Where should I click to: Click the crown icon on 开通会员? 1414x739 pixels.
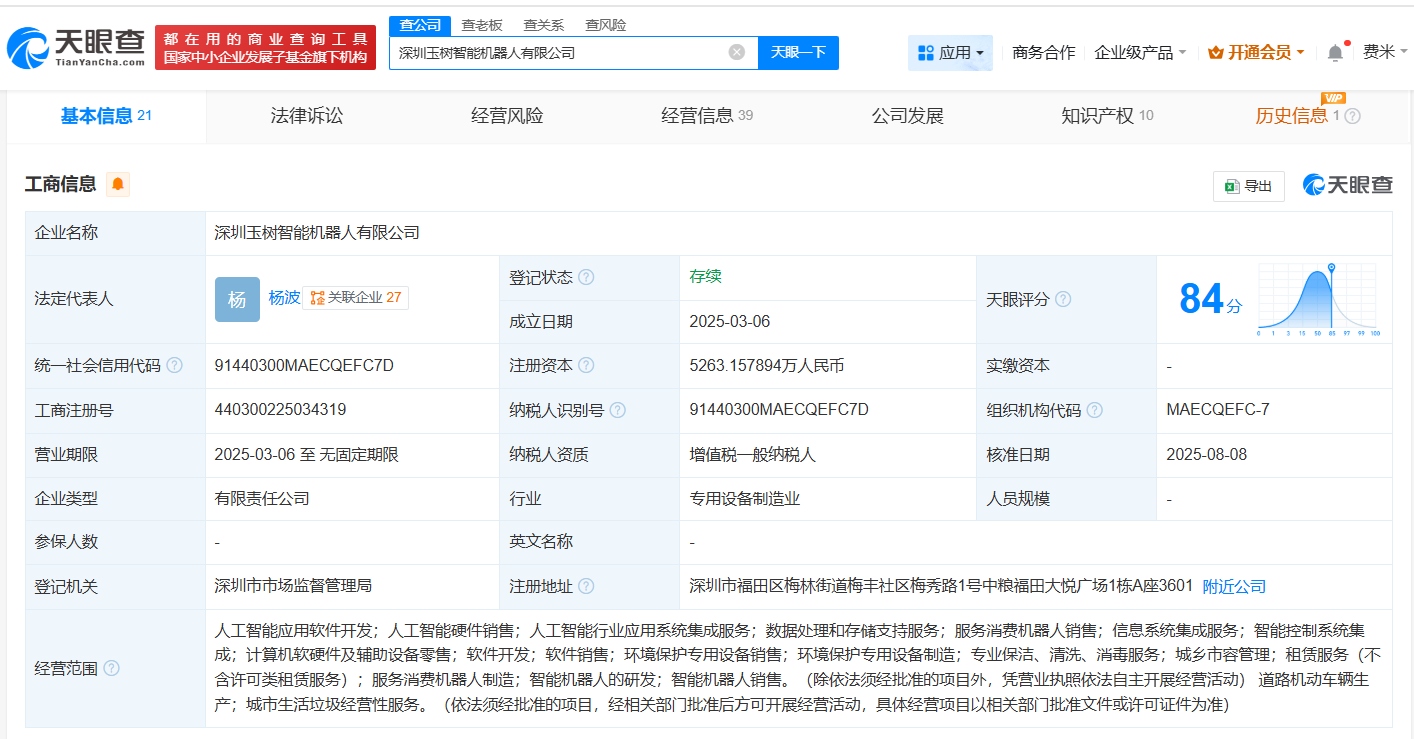1216,50
